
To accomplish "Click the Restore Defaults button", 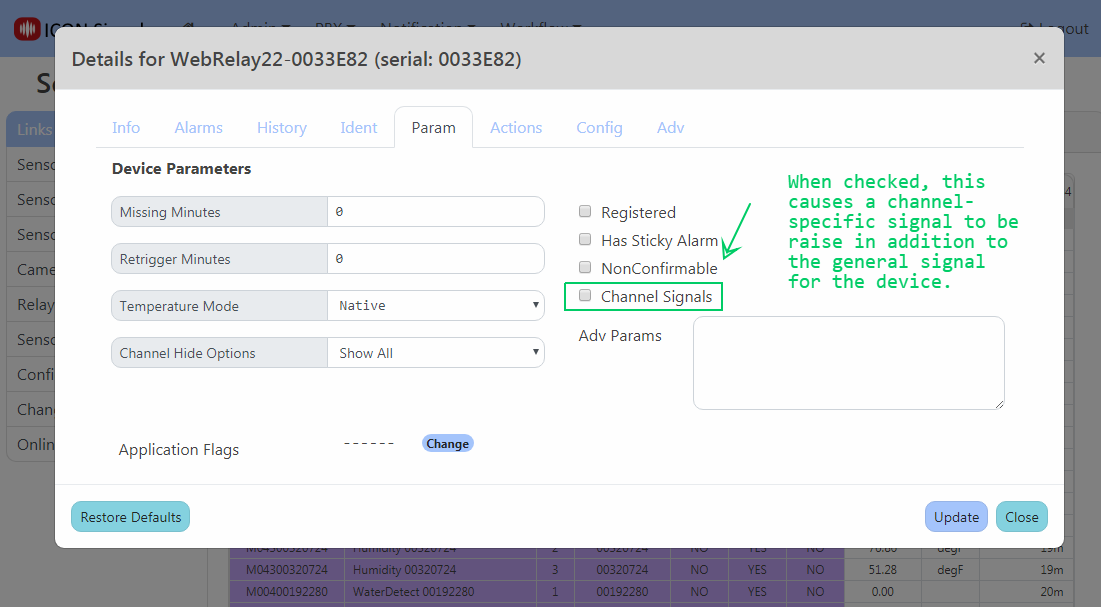I will (x=130, y=517).
